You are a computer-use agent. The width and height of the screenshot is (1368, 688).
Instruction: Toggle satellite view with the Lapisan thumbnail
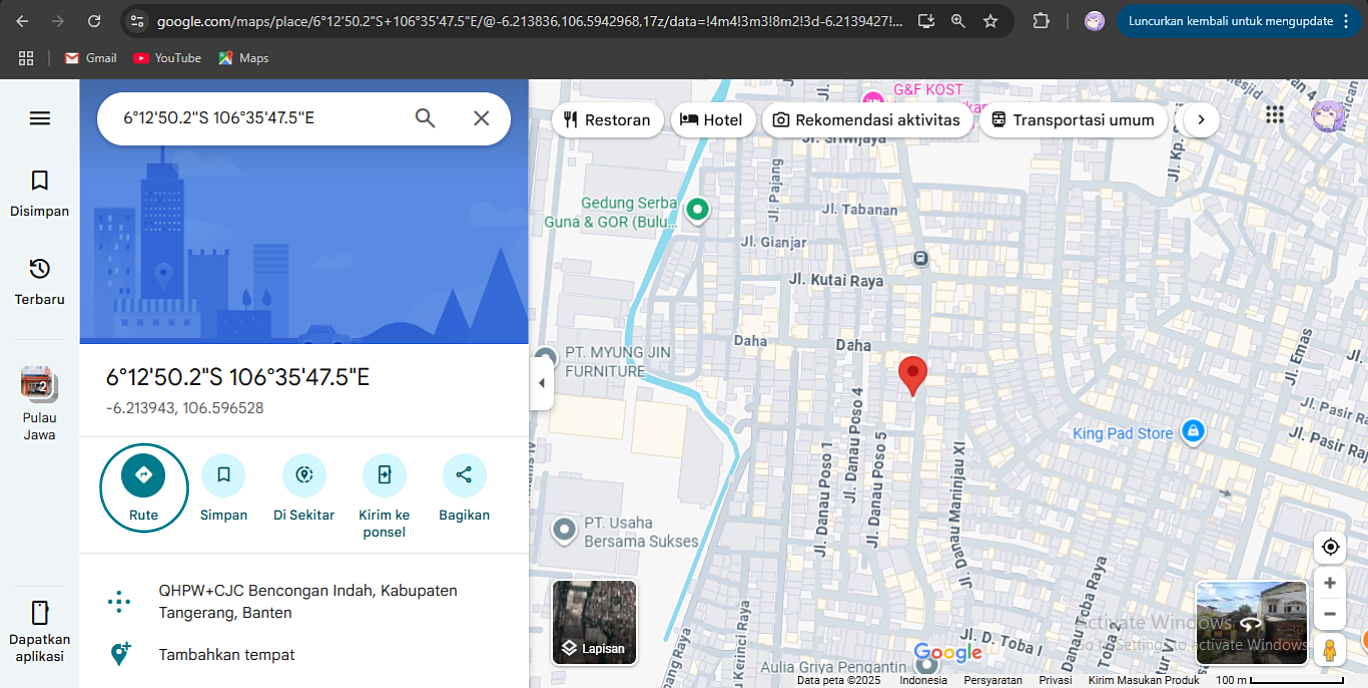pyautogui.click(x=594, y=621)
